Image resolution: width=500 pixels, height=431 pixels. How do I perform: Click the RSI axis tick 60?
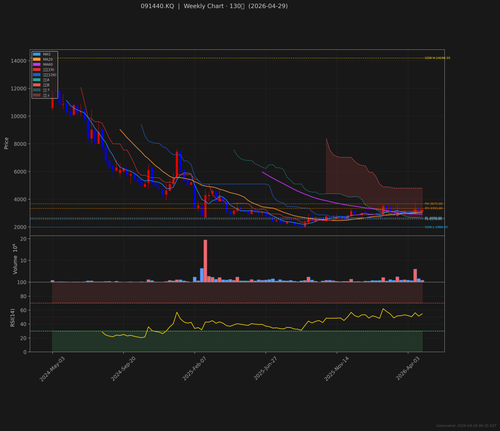click(23, 310)
